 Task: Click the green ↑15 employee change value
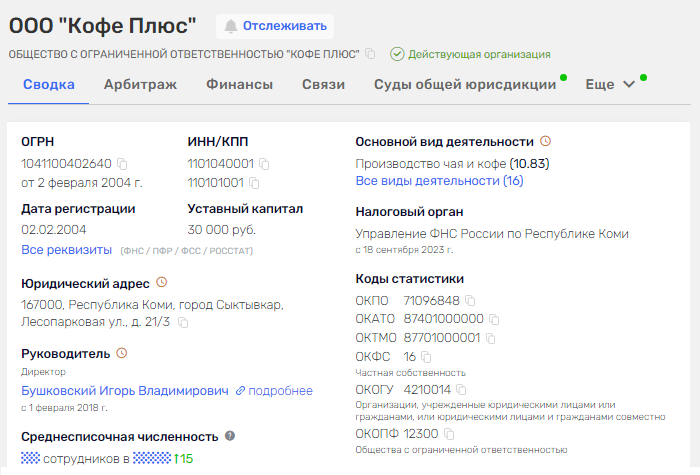[x=183, y=458]
